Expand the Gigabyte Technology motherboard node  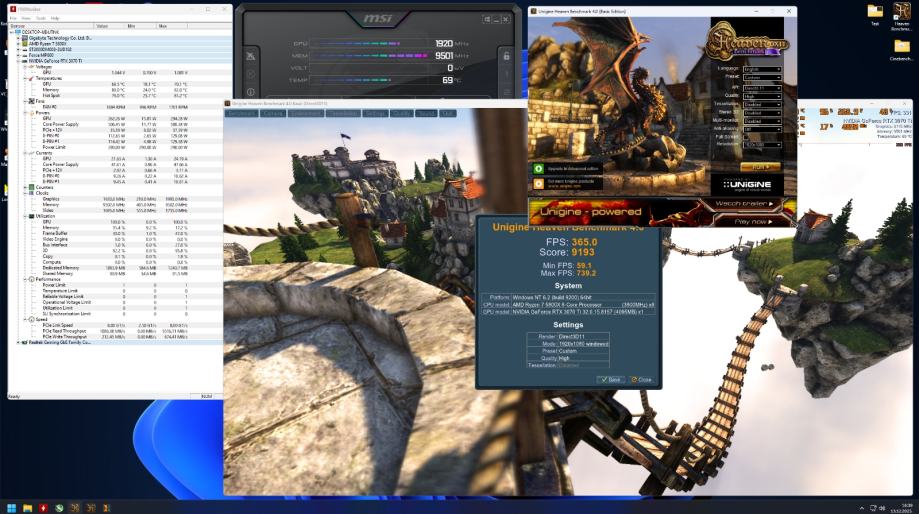pos(19,38)
